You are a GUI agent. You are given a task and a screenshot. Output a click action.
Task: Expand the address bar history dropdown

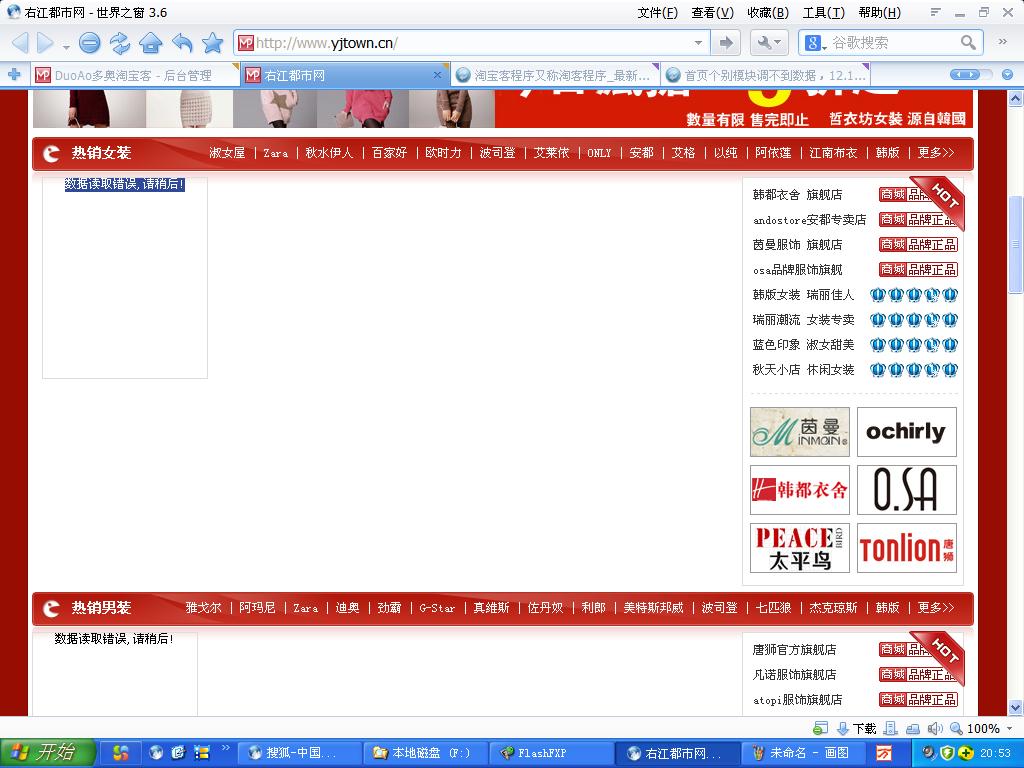tap(698, 43)
